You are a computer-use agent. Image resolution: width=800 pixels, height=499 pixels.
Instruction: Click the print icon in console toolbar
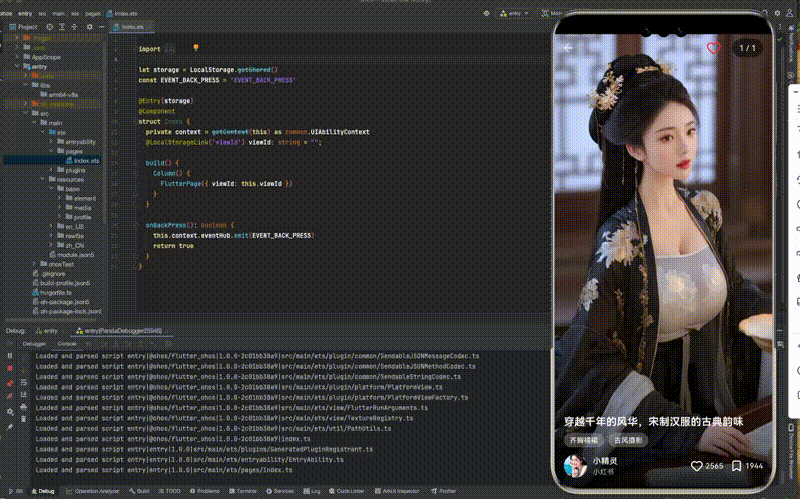tap(23, 407)
